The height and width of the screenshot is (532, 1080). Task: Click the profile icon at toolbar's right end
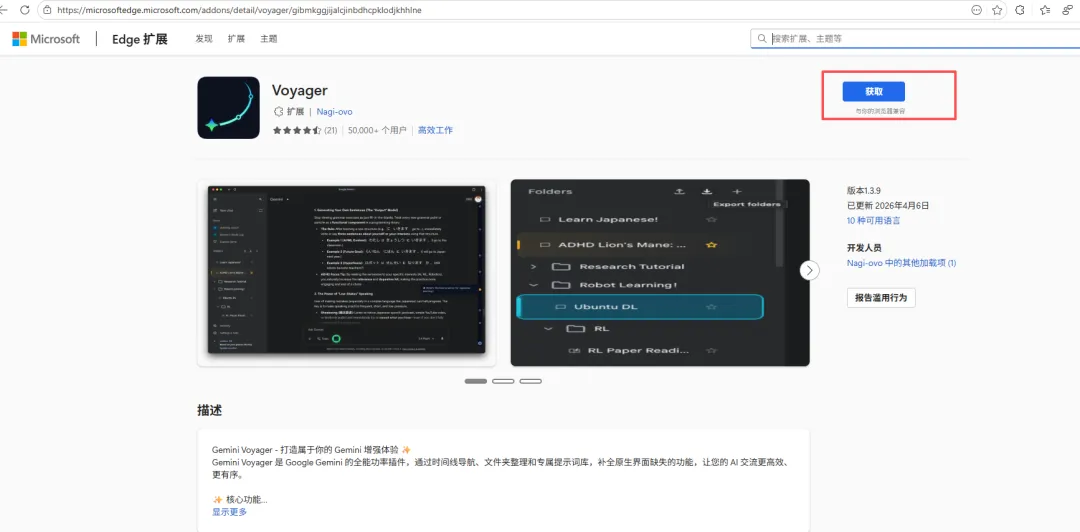1070,10
